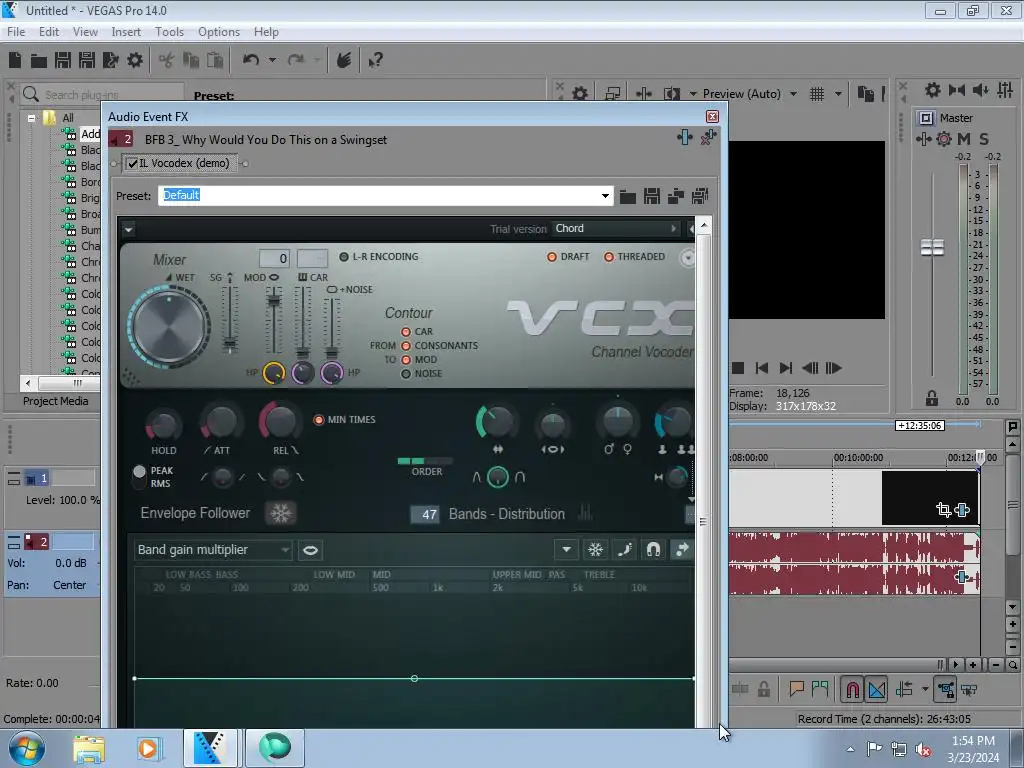Open the File menu
This screenshot has width=1024, height=768.
click(16, 31)
